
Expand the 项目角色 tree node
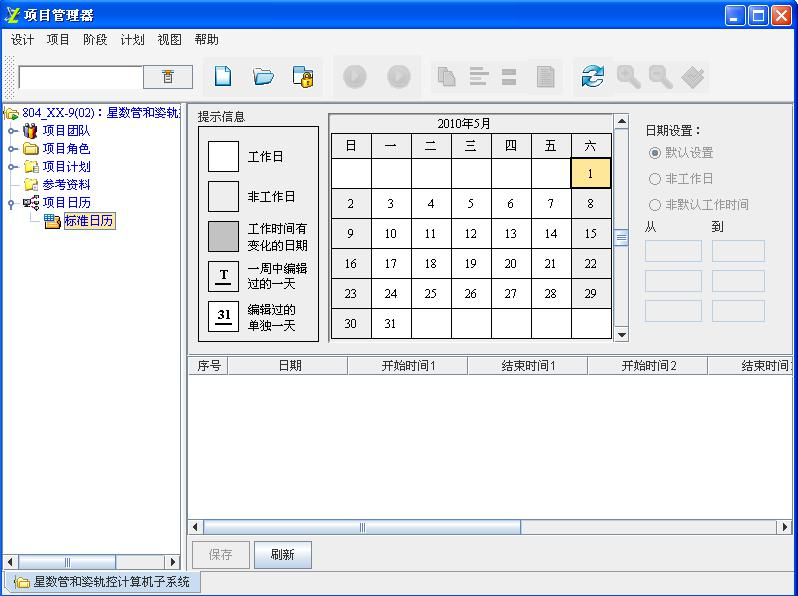[12, 149]
